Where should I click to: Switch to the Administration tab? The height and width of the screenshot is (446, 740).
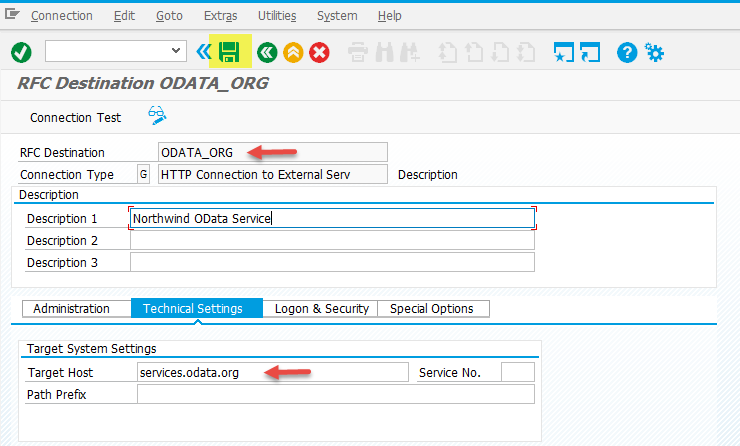click(x=70, y=309)
